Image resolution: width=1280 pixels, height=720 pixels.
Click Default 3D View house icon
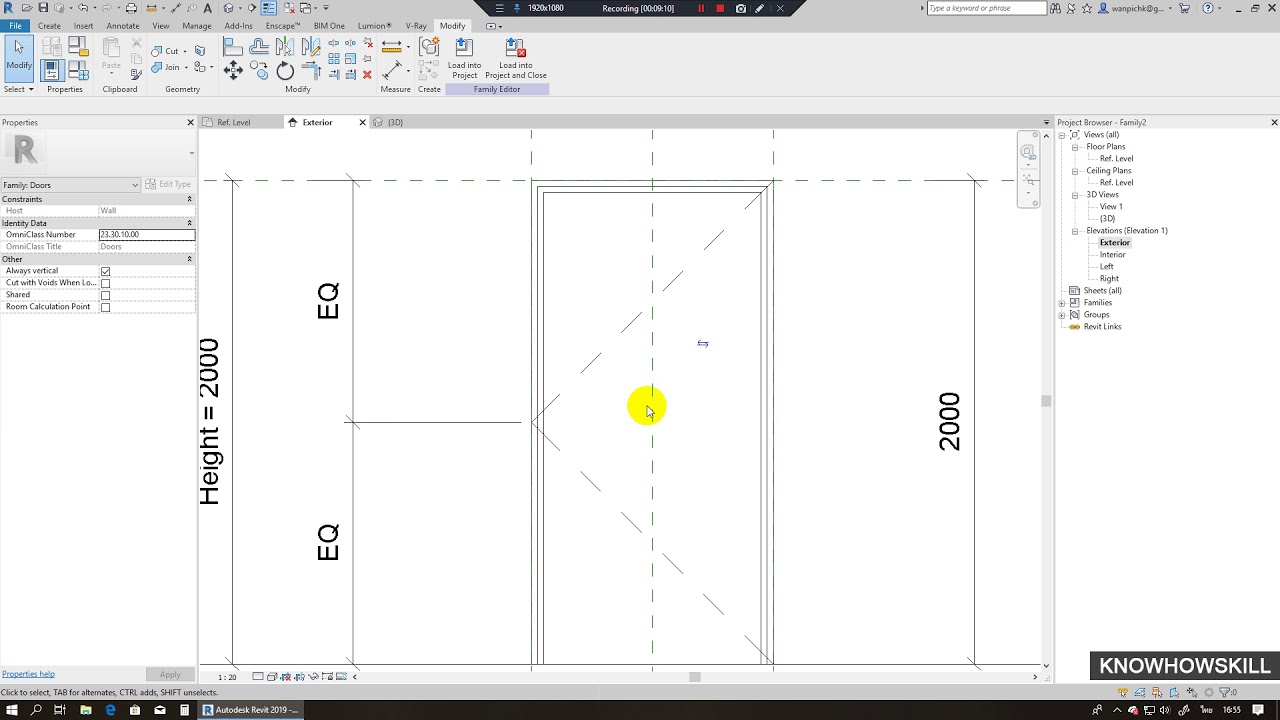point(229,8)
